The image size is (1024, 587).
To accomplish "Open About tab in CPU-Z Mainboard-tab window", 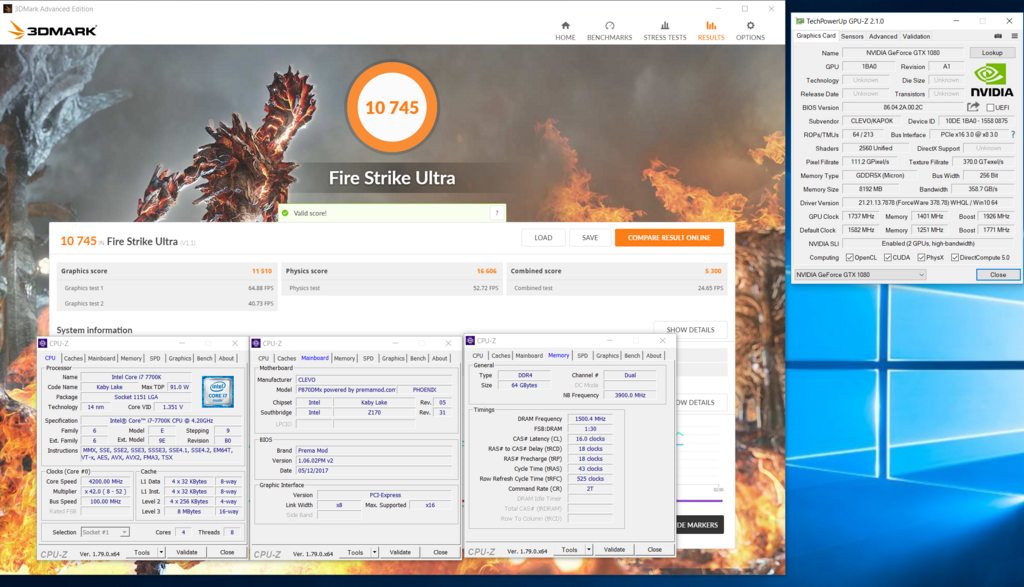I will point(440,358).
